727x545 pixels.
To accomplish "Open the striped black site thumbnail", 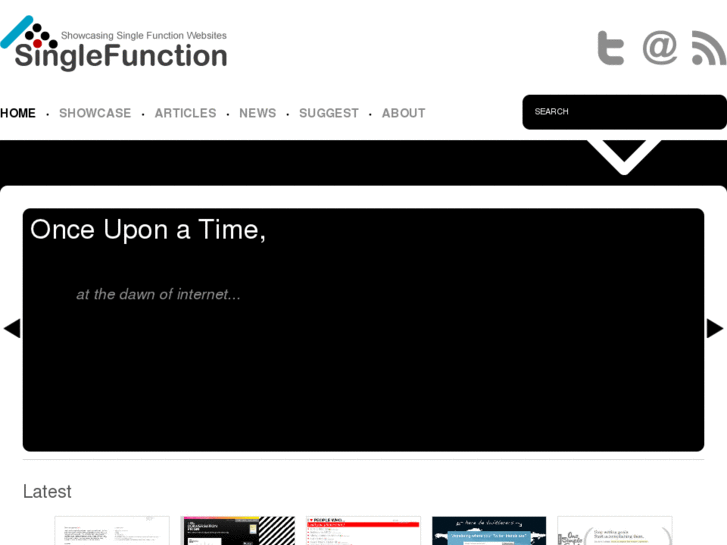I will (238, 531).
